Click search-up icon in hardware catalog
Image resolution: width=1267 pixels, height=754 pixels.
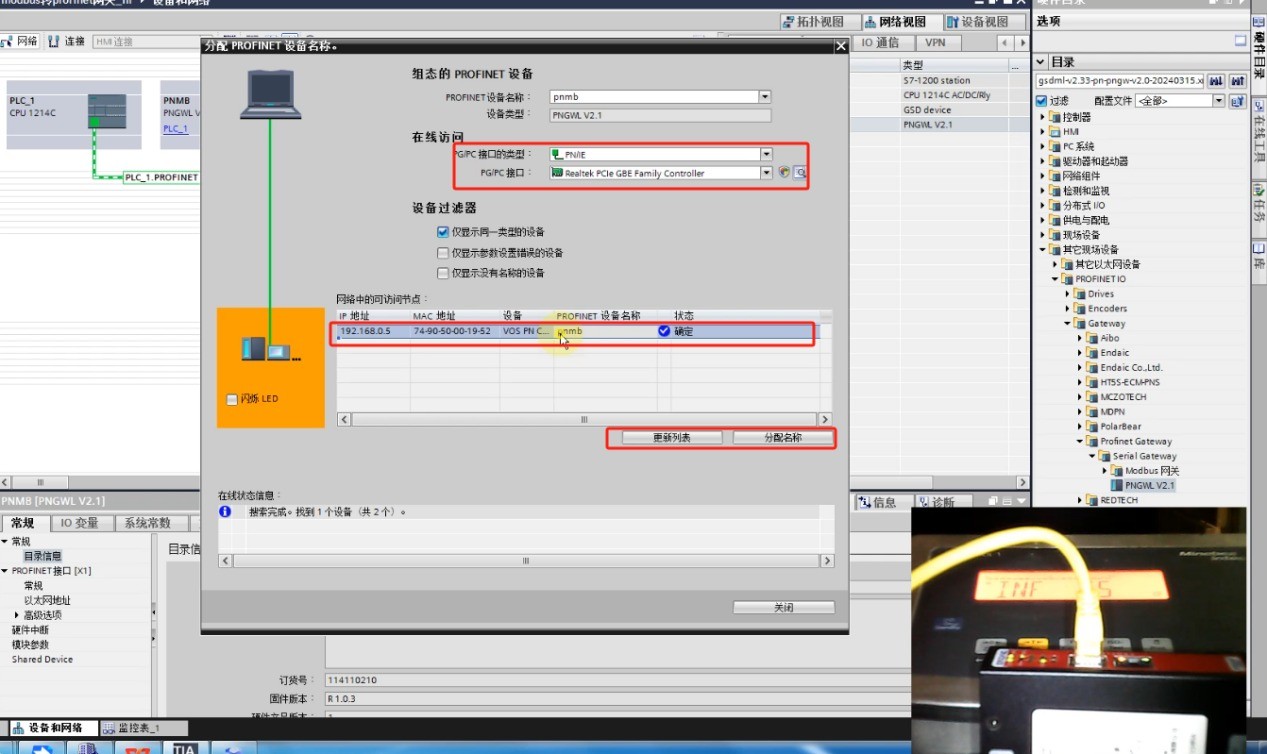coord(1237,80)
